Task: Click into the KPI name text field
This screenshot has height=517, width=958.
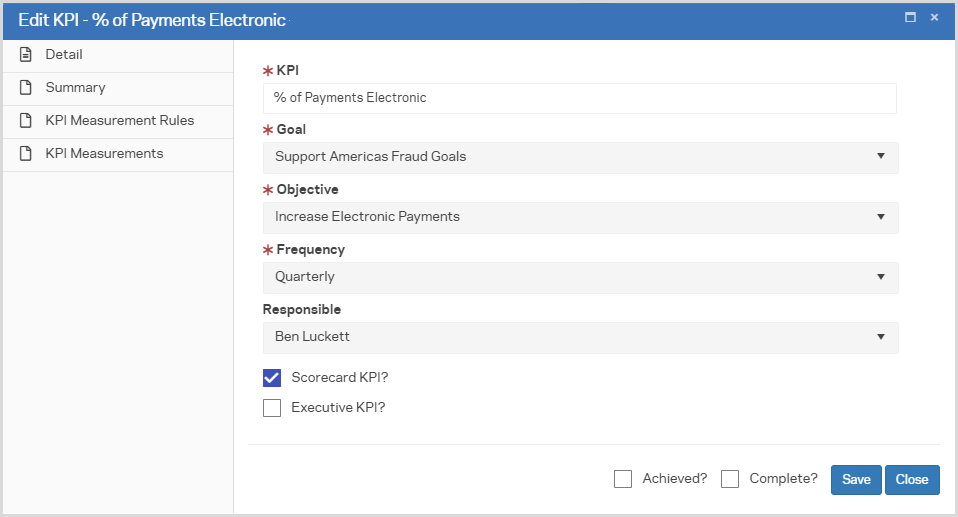Action: pyautogui.click(x=580, y=98)
